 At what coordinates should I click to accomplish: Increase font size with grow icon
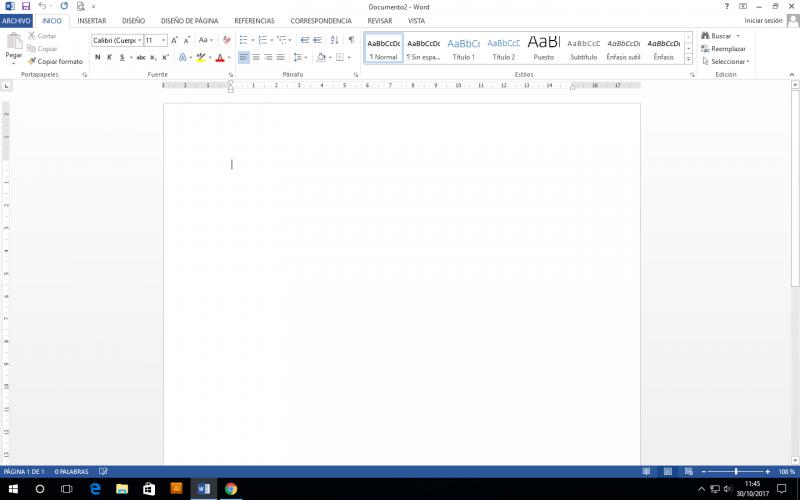174,40
